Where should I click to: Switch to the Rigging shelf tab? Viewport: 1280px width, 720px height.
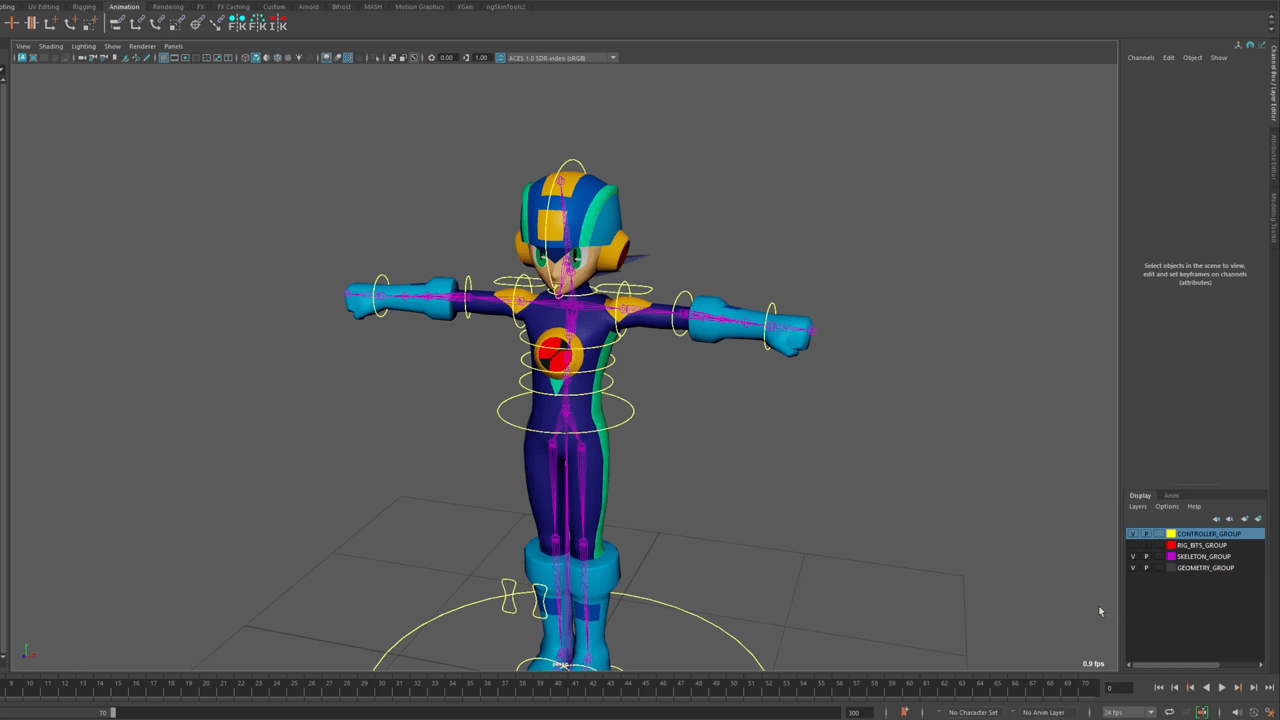tap(84, 7)
